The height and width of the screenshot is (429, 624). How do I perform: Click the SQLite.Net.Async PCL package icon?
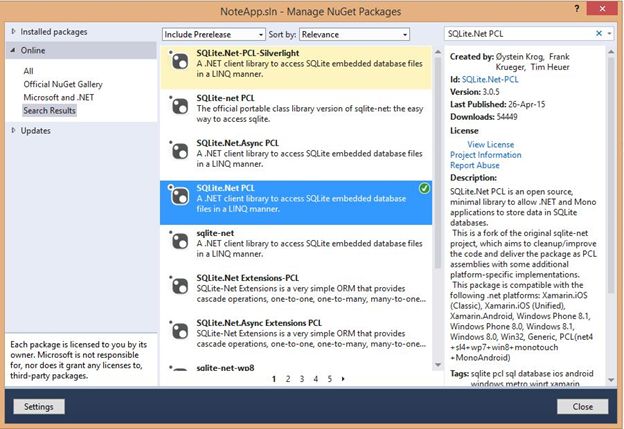179,151
